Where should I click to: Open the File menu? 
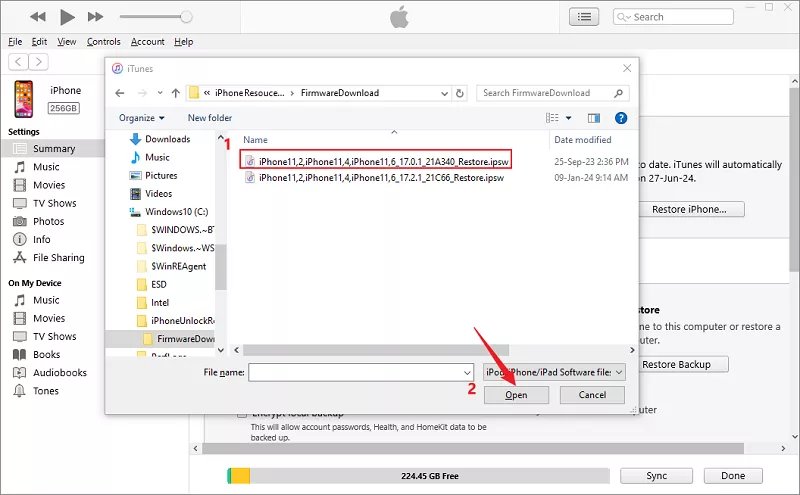(x=15, y=42)
